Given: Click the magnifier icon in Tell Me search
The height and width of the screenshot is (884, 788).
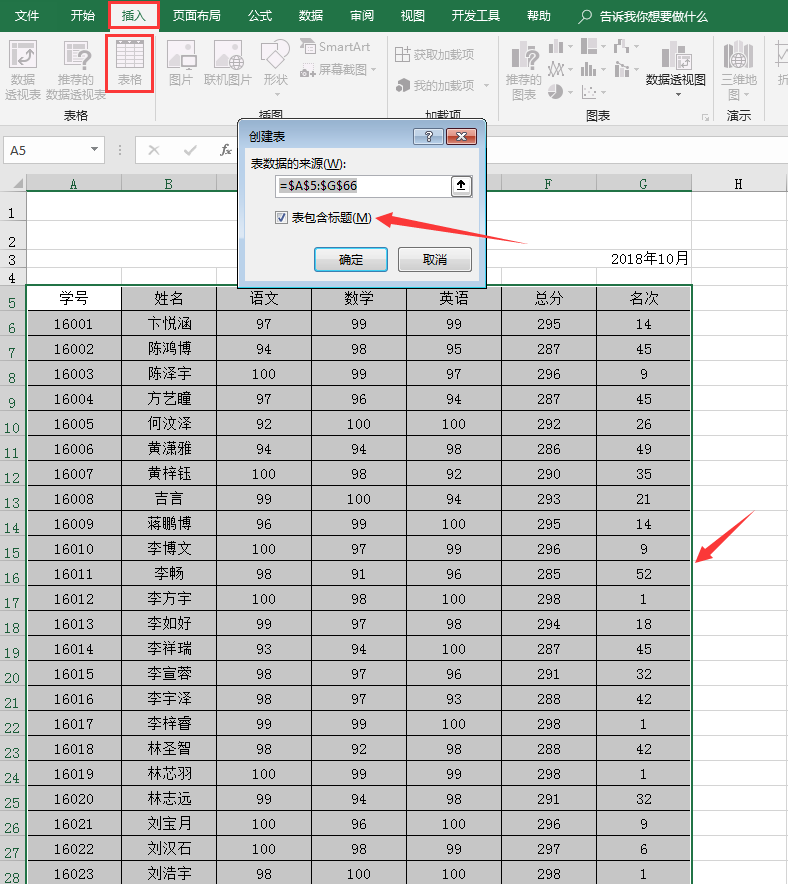Looking at the screenshot, I should click(x=585, y=16).
